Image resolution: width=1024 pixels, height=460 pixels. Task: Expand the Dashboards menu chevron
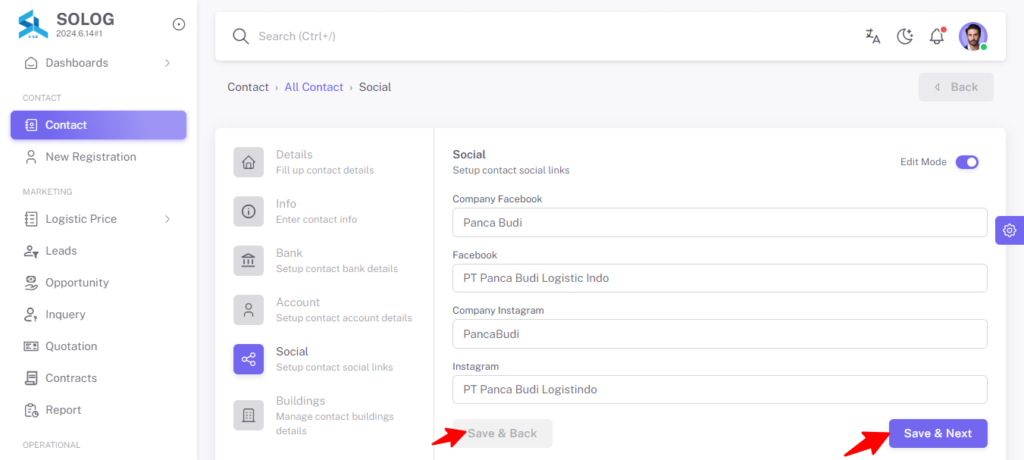point(167,63)
